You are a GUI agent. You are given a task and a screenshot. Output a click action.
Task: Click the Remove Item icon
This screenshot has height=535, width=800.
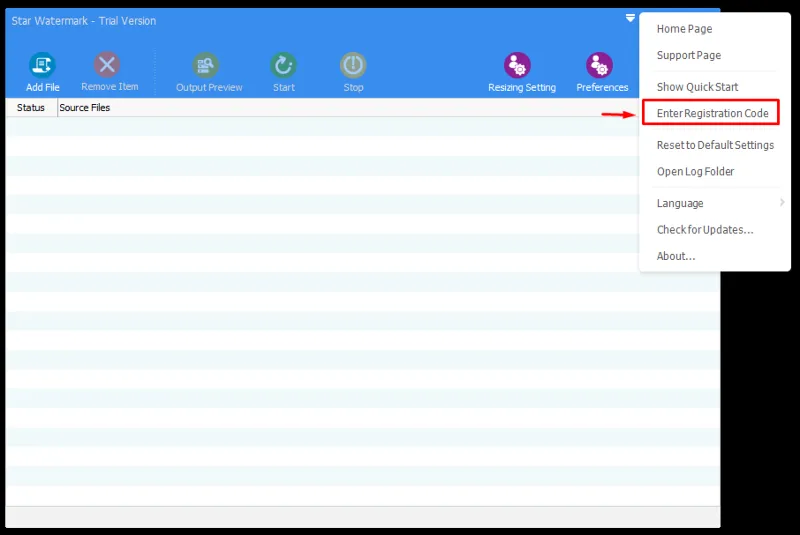point(107,65)
